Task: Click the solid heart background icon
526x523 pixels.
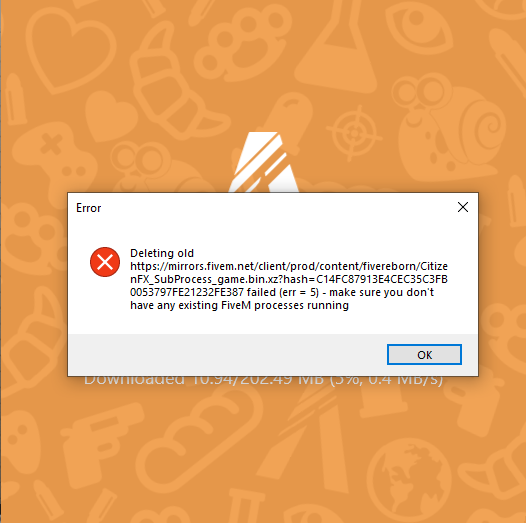Action: (x=109, y=117)
